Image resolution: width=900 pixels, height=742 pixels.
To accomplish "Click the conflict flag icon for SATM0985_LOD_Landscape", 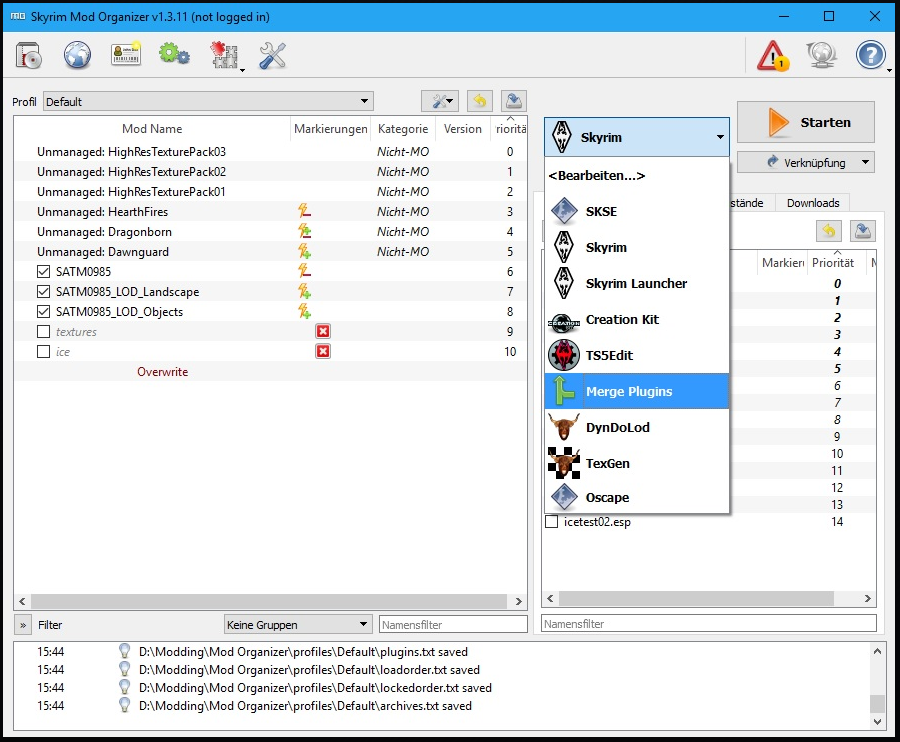I will pos(304,292).
